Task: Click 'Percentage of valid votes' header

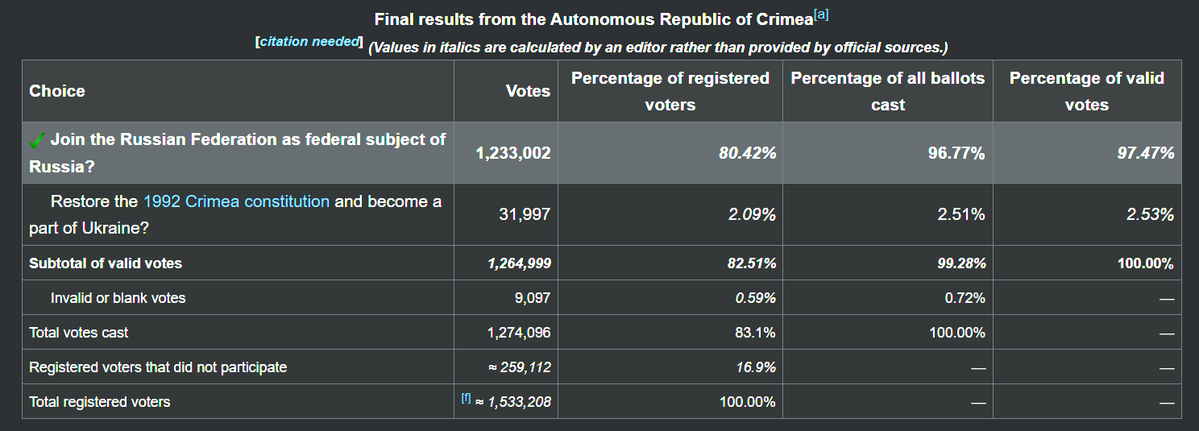Action: coord(1086,91)
